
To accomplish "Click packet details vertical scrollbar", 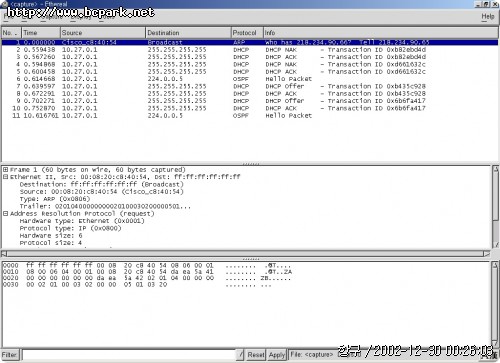I will (495, 207).
